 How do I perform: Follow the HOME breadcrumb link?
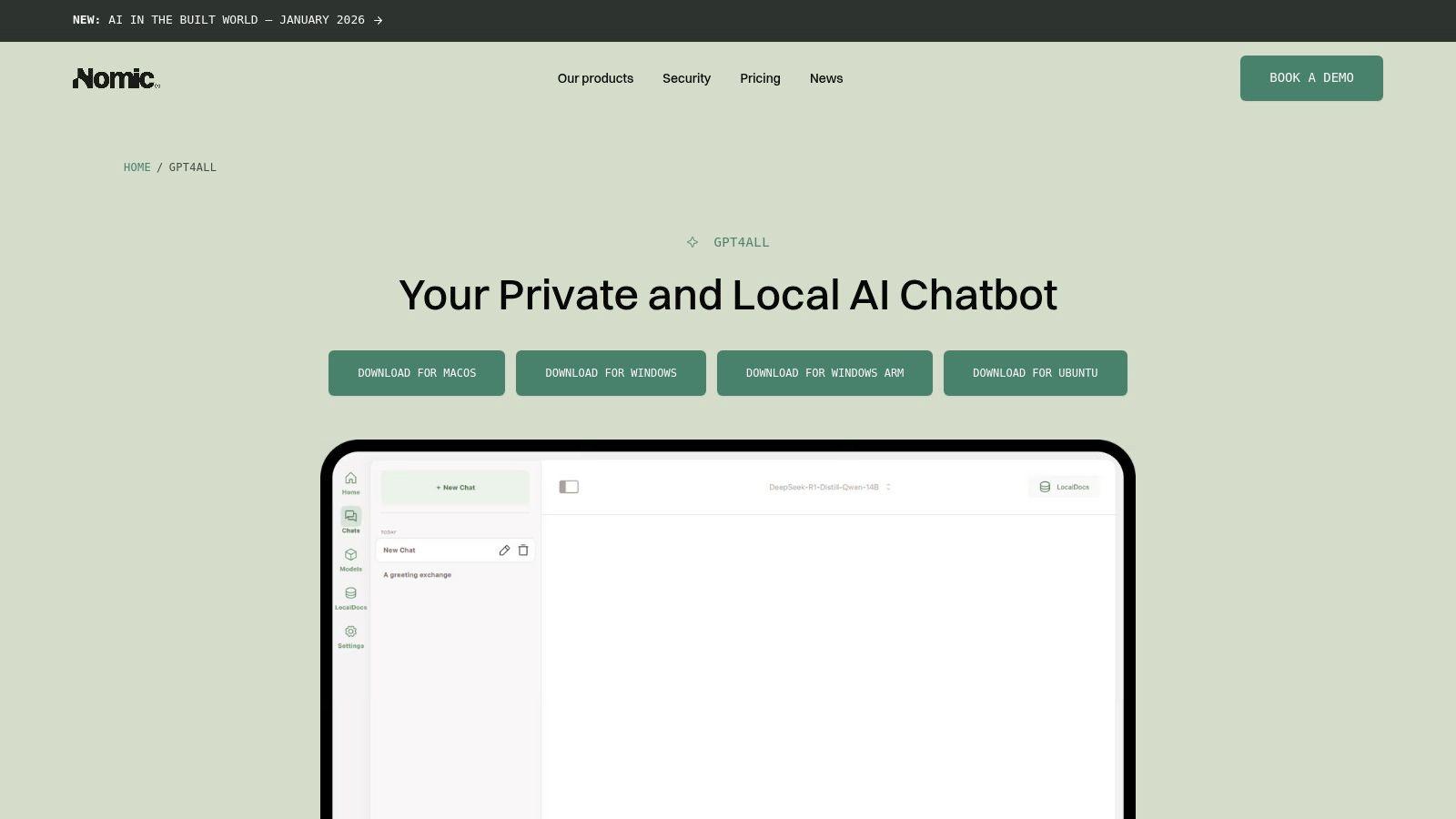(137, 167)
